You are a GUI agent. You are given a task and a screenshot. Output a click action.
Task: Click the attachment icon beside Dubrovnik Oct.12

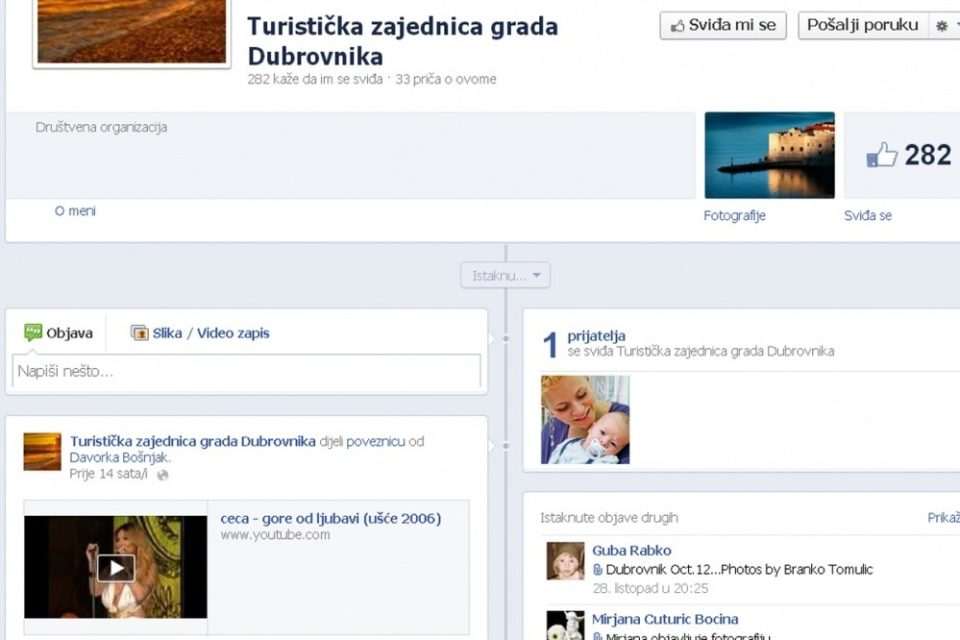click(598, 570)
